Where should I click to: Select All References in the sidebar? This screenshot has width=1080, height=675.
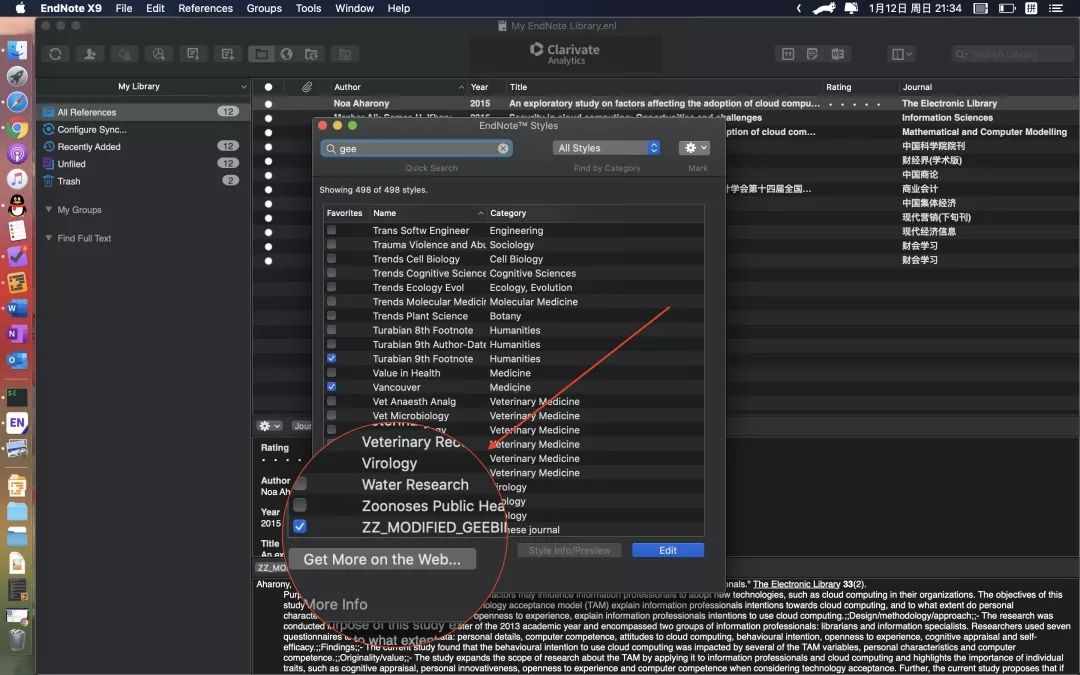point(141,112)
